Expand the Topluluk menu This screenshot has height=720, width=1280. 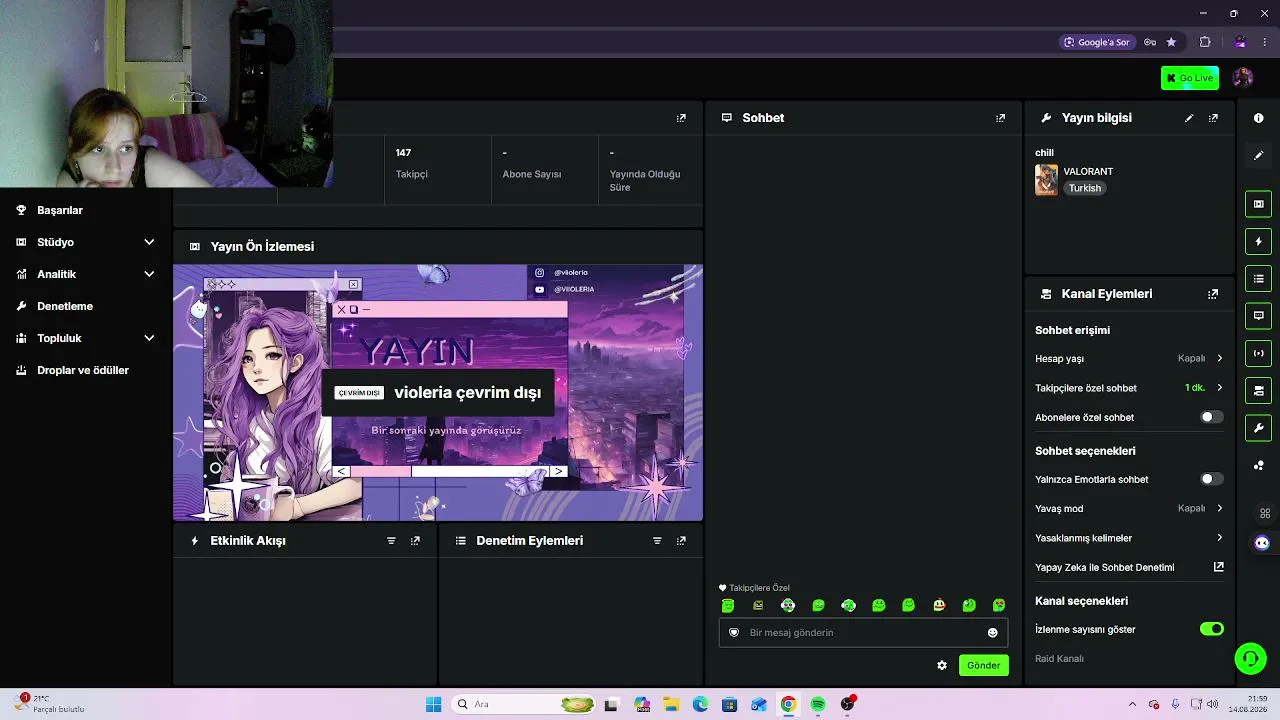pyautogui.click(x=86, y=338)
